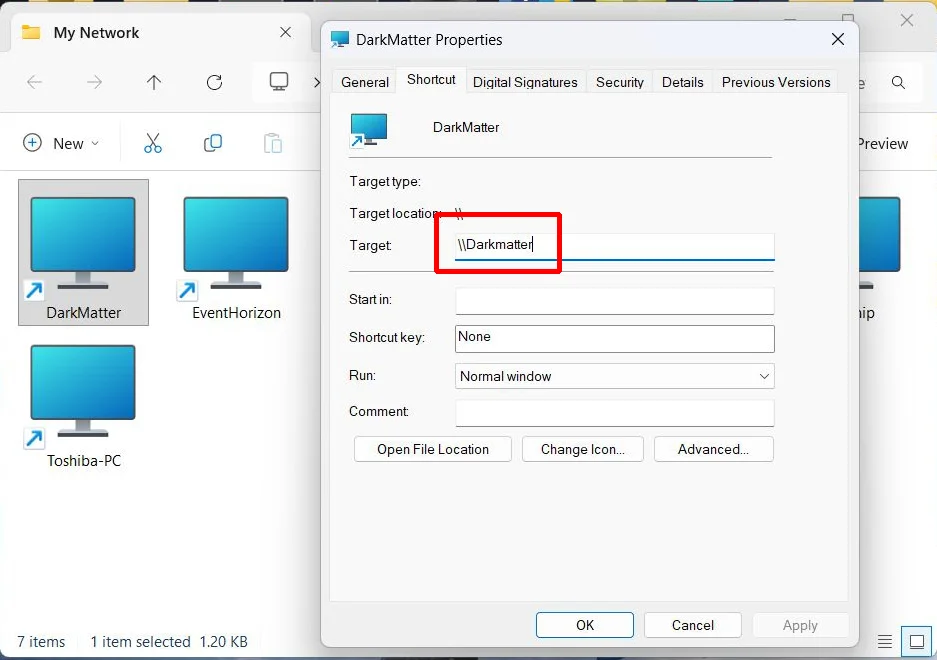The height and width of the screenshot is (660, 937).
Task: Switch to the Details tab
Action: click(x=682, y=82)
